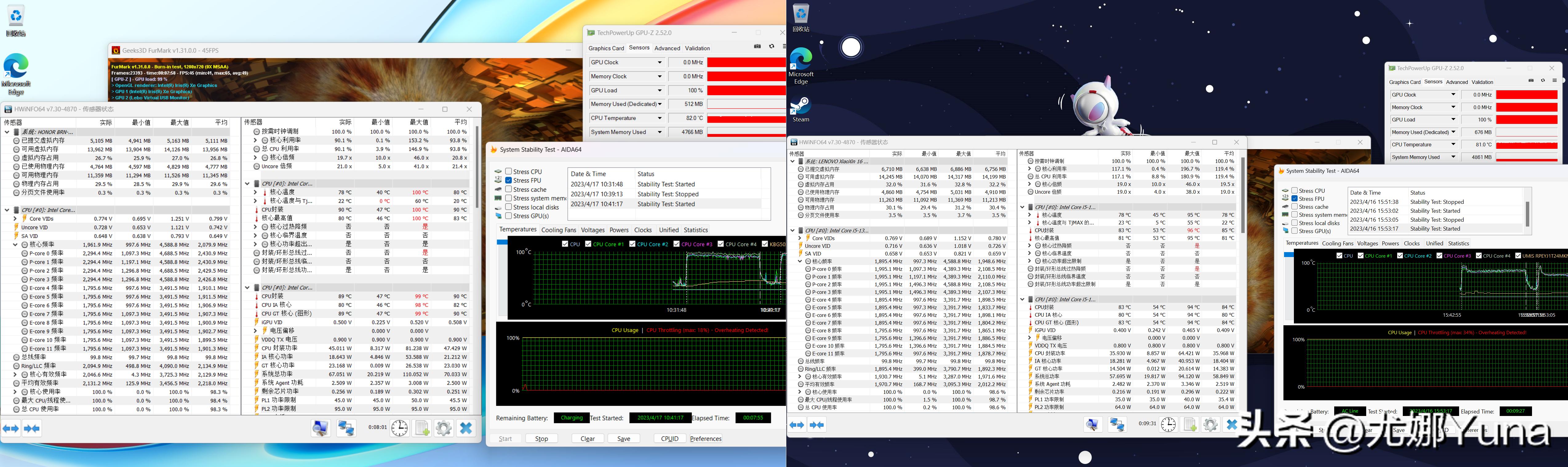Click Preferences button in left AIDA64
The height and width of the screenshot is (467, 1568).
coord(705,438)
